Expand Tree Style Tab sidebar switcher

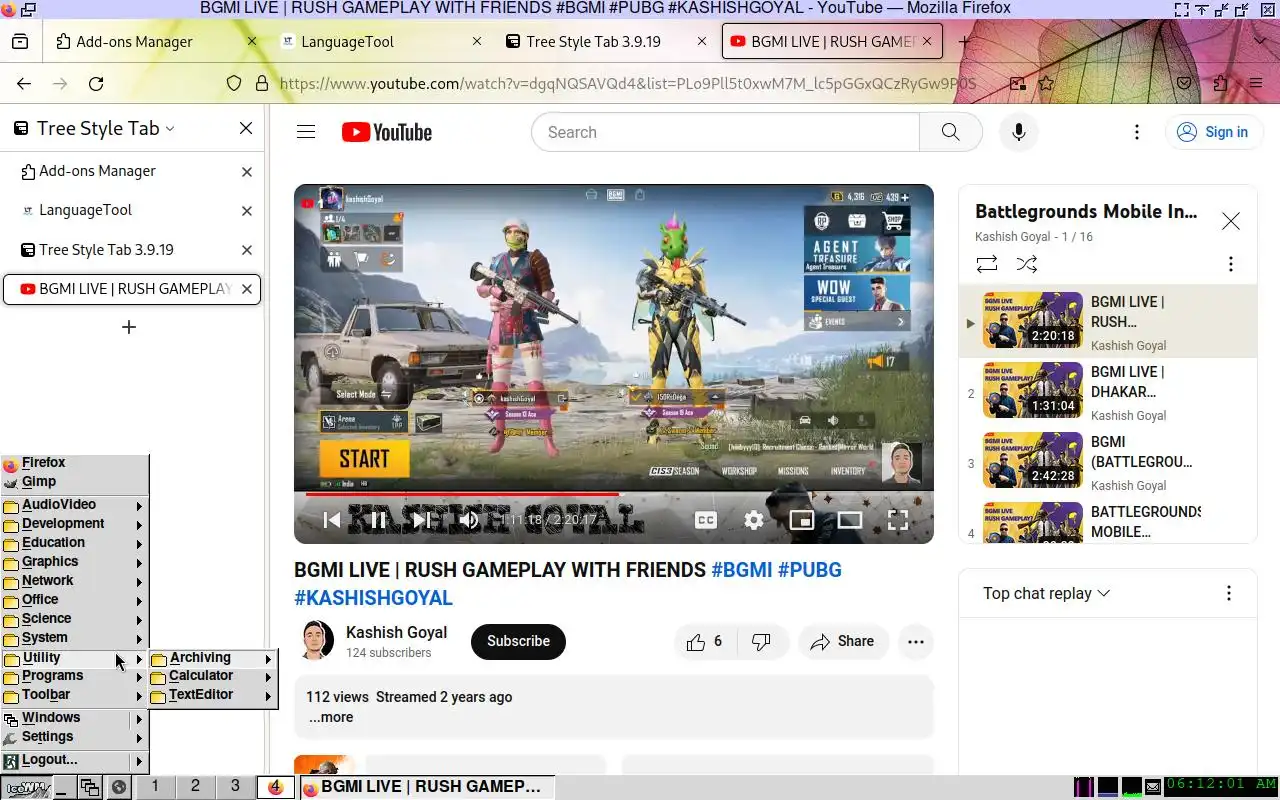pos(95,128)
